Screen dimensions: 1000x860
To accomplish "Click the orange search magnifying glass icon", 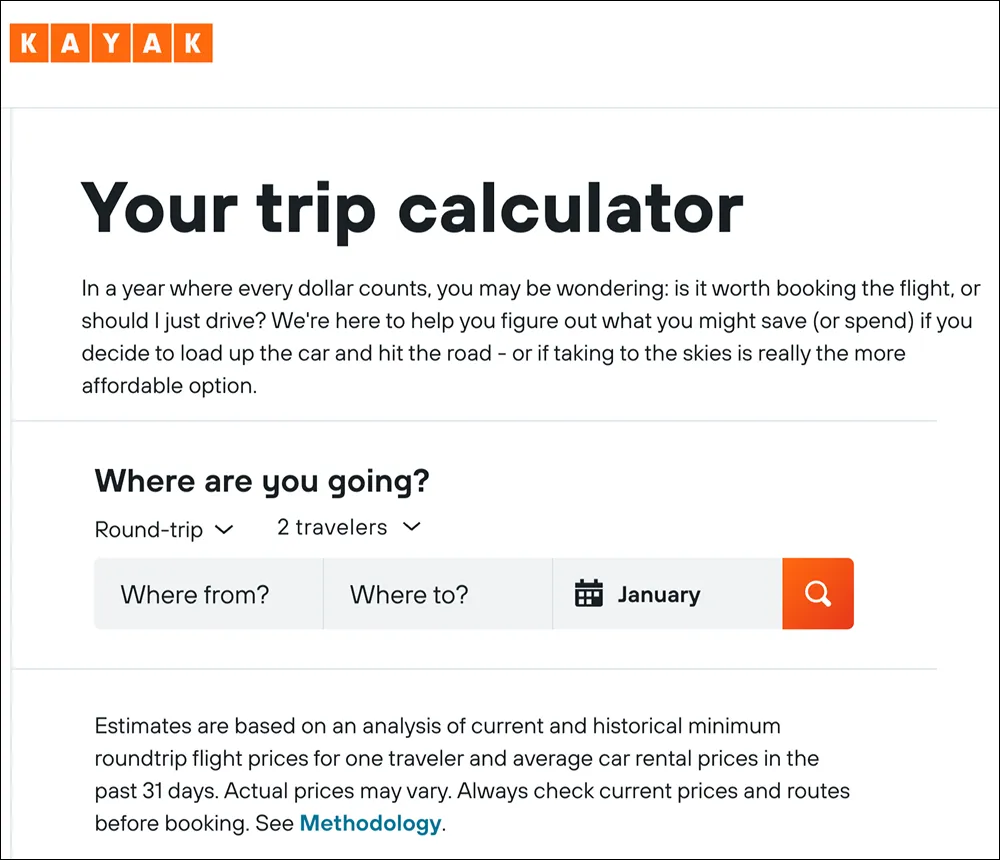I will click(818, 593).
